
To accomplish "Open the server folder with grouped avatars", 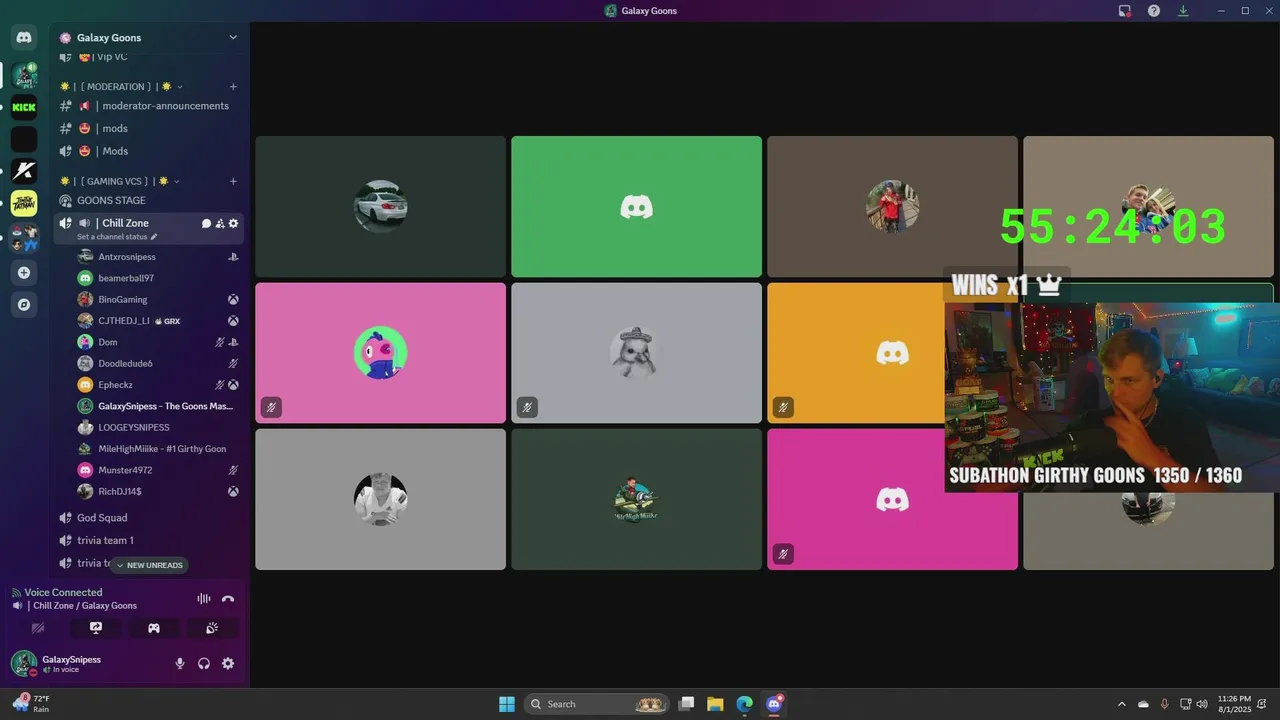I will (24, 238).
